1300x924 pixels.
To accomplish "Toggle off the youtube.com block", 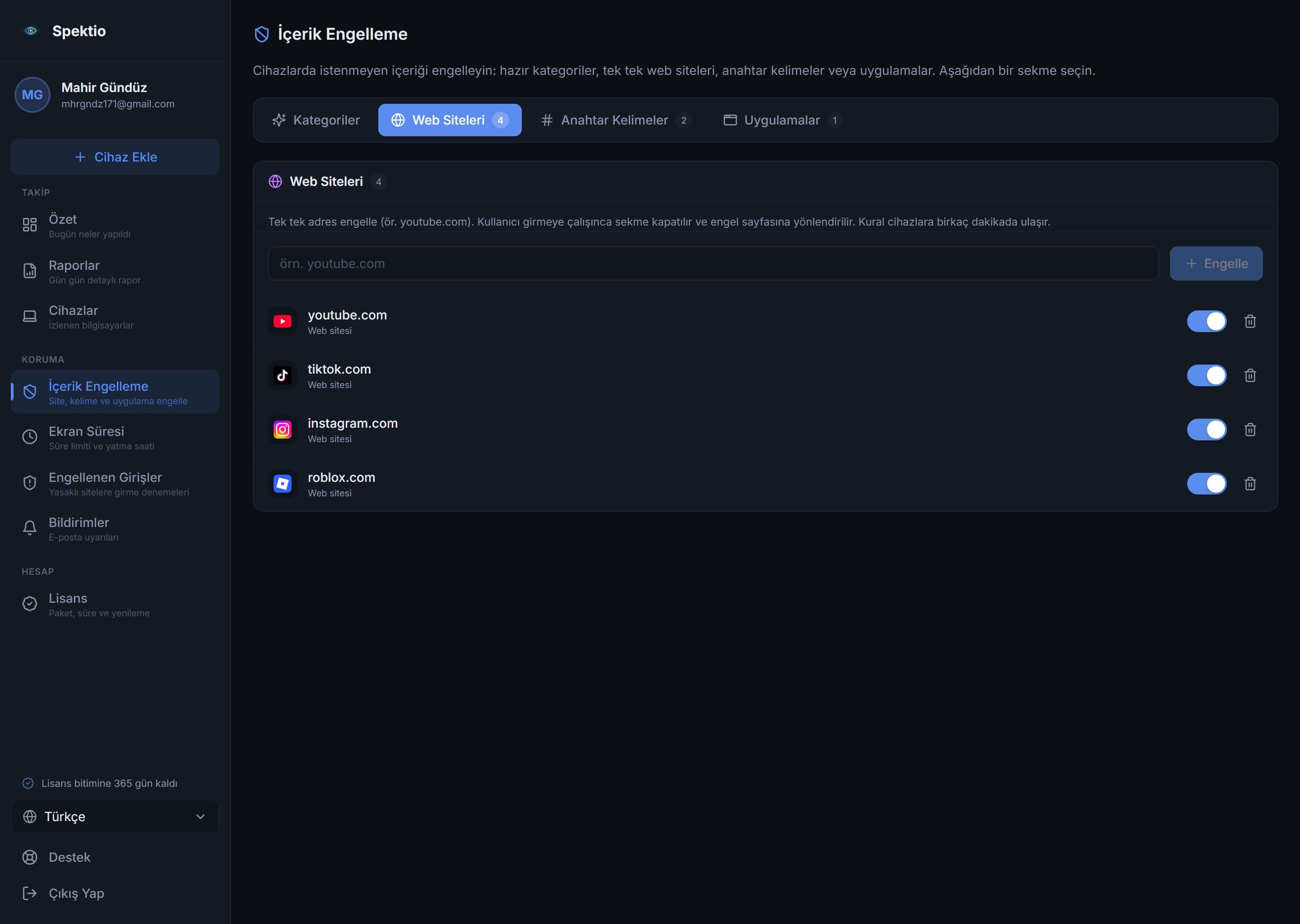I will click(x=1207, y=322).
